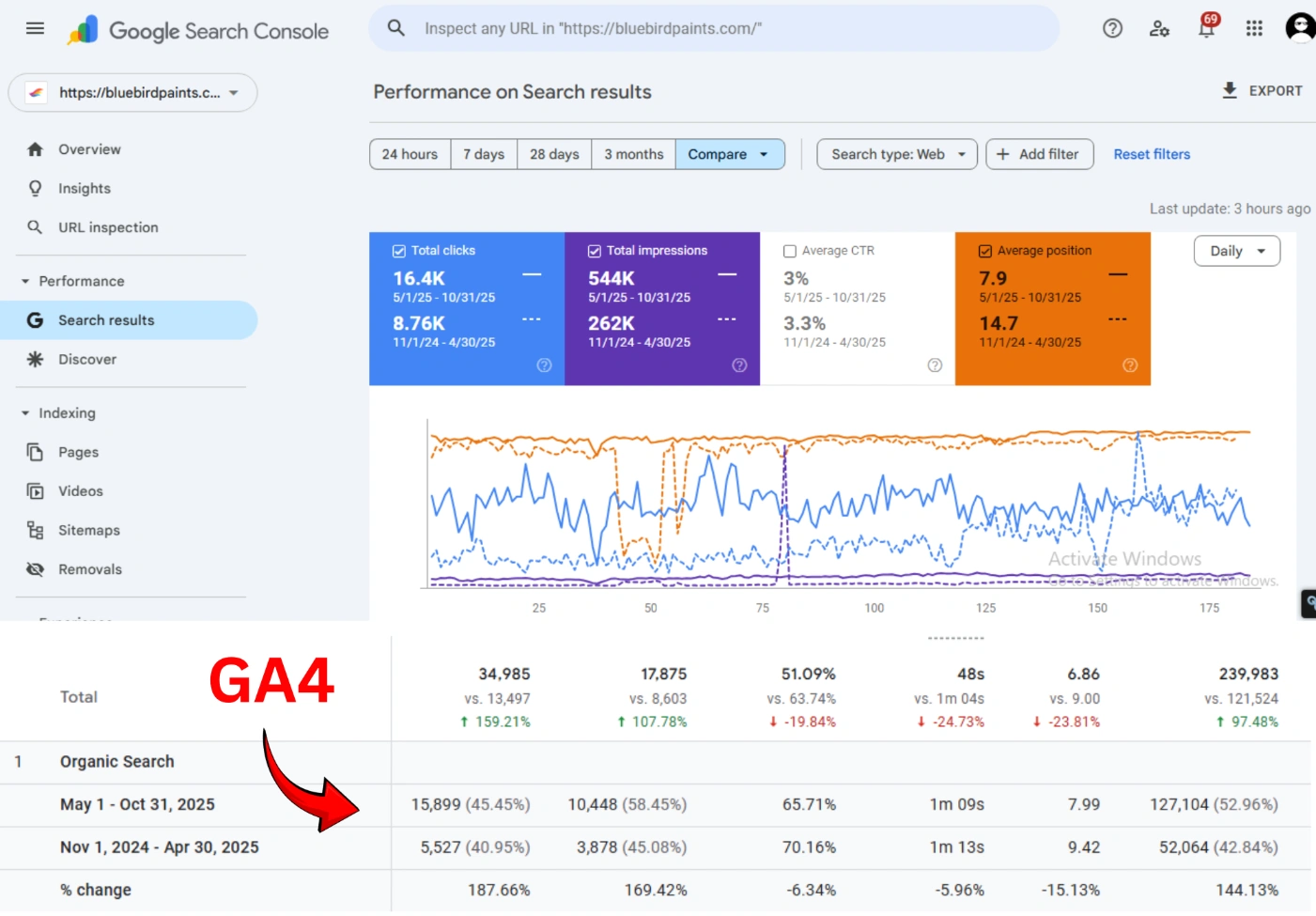Click the Sitemaps icon in sidebar
The image size is (1316, 916).
tap(36, 530)
